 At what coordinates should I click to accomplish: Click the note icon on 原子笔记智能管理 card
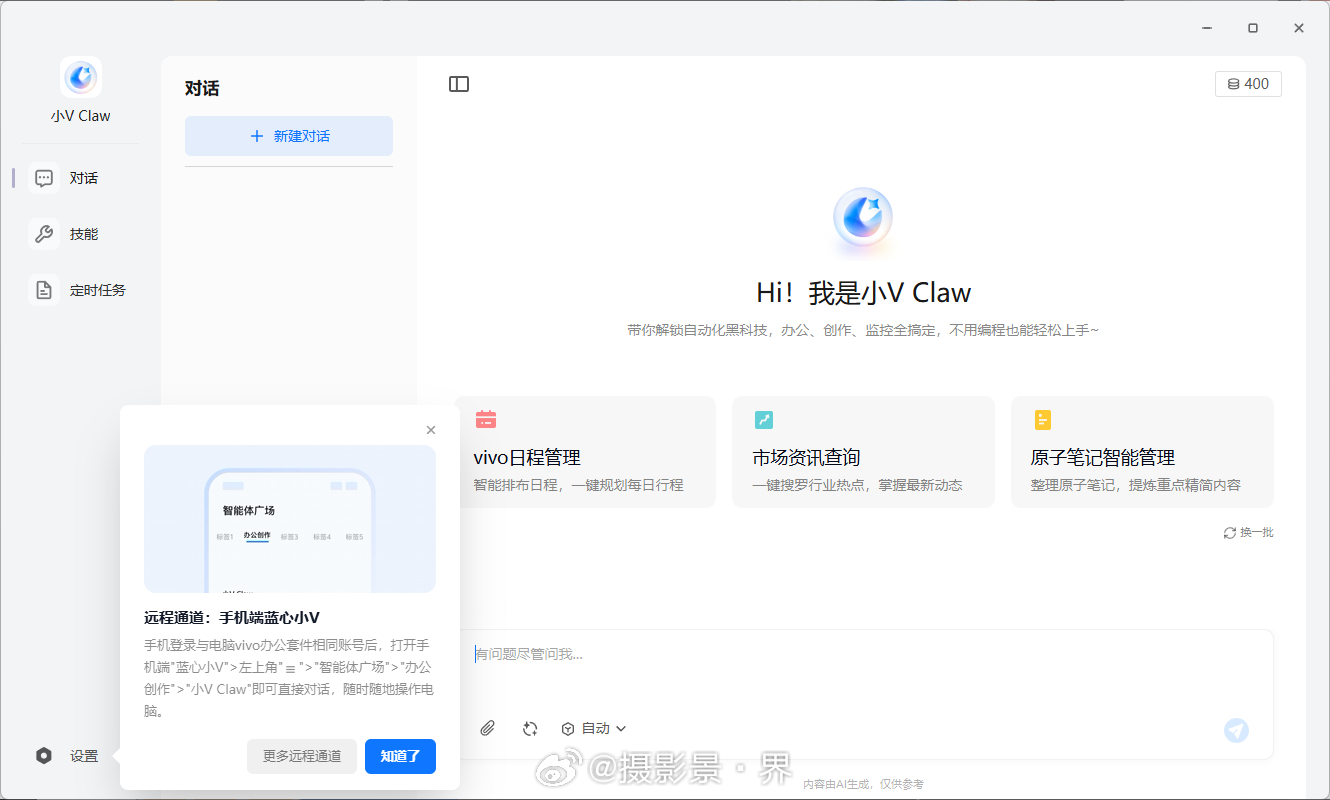tap(1043, 420)
